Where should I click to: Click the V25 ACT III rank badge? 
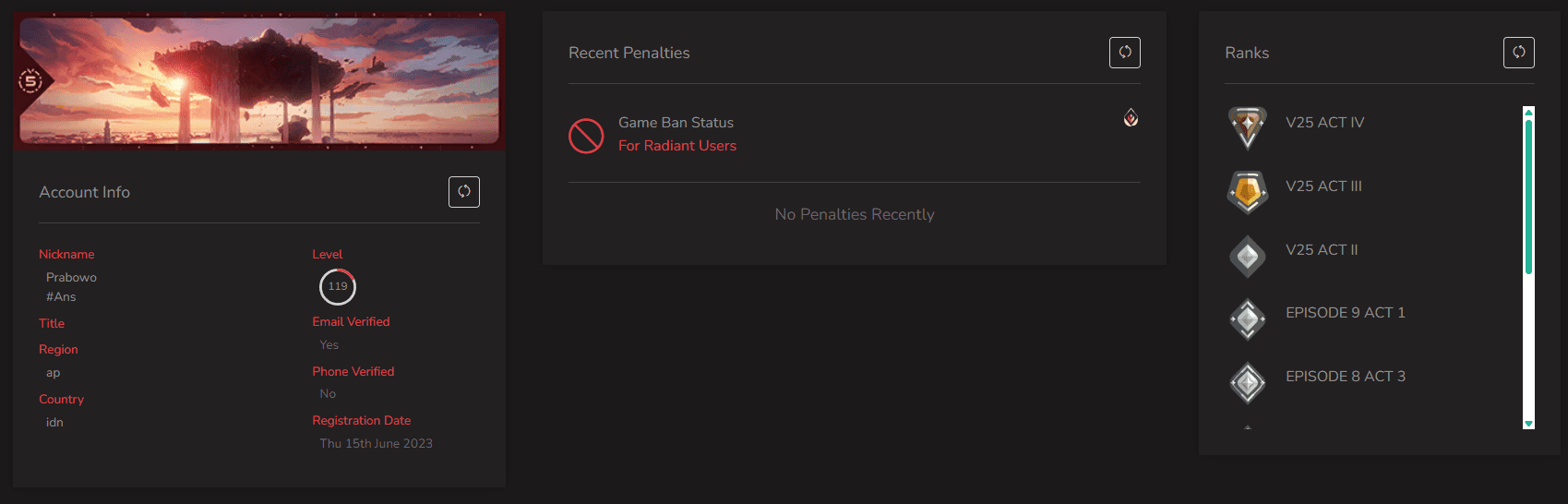coord(1247,191)
